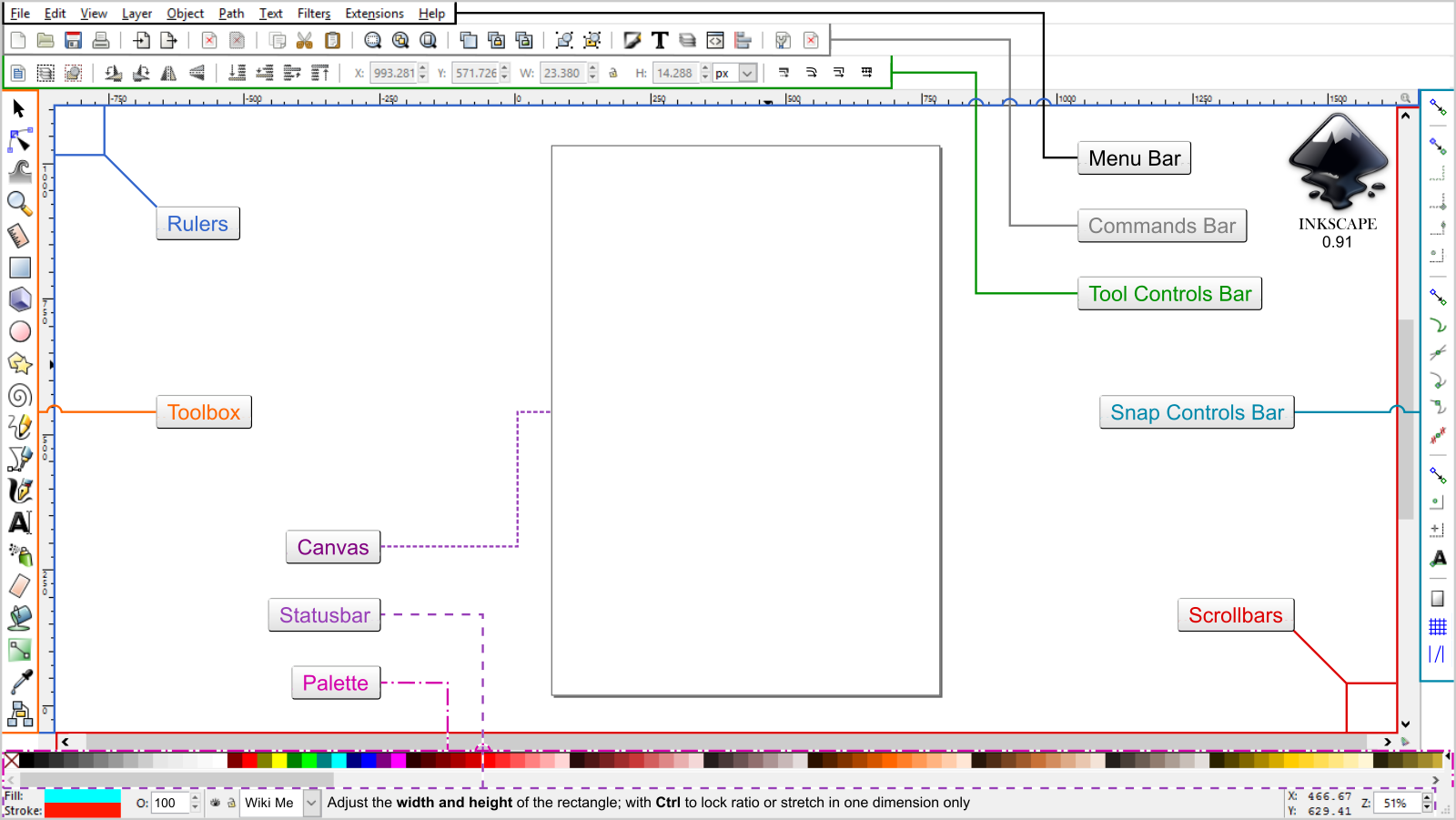Click the W width input field

563,73
